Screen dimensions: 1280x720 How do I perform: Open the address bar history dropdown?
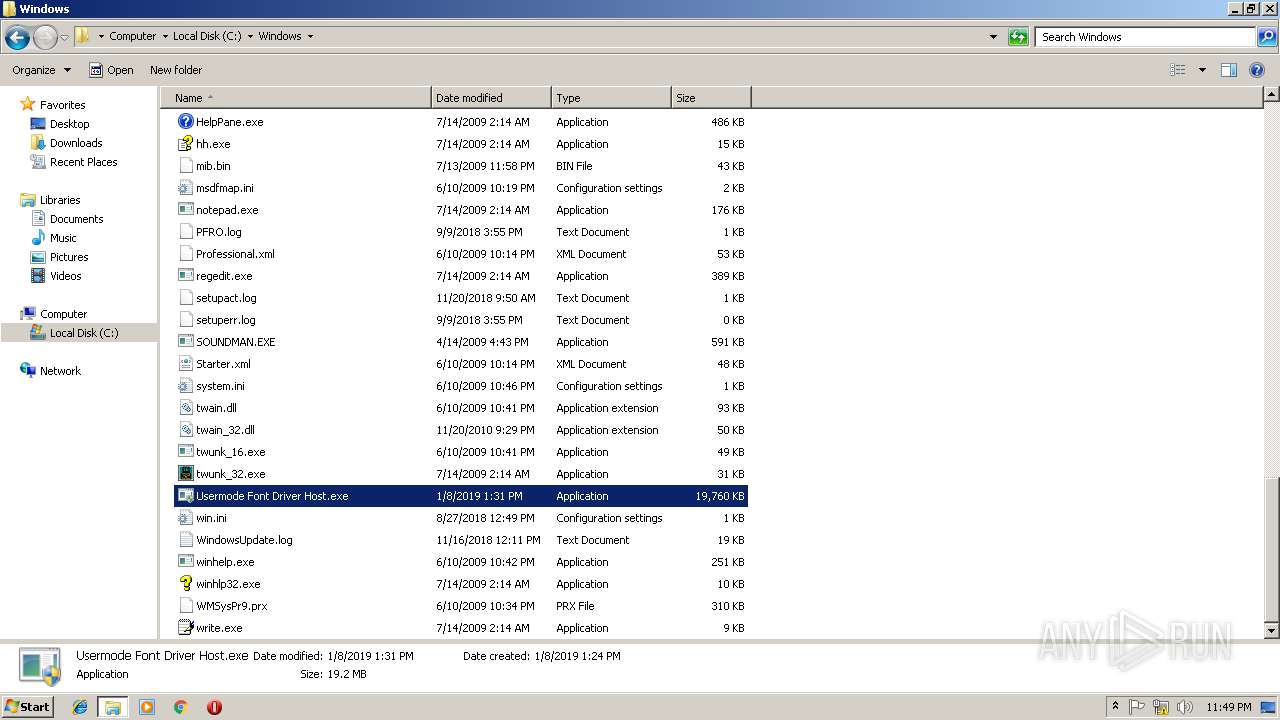(993, 37)
